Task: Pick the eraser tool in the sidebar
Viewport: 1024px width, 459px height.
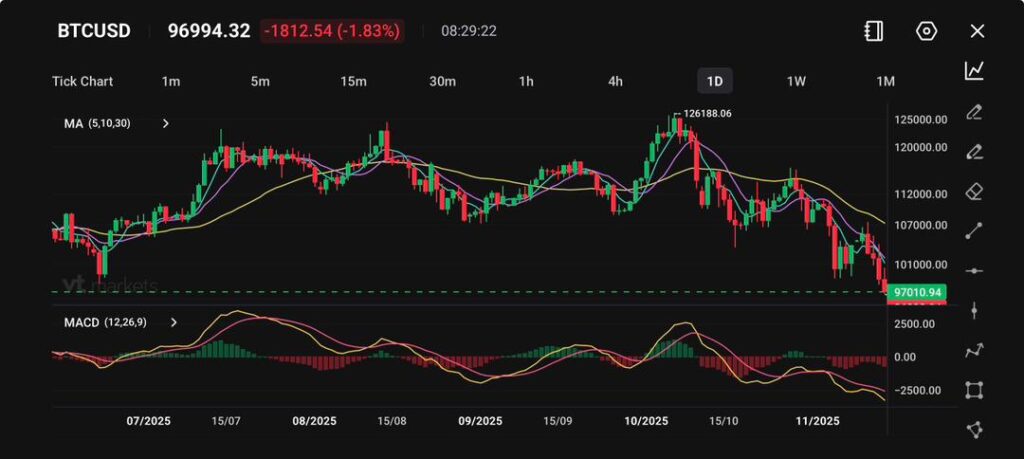Action: (x=974, y=191)
